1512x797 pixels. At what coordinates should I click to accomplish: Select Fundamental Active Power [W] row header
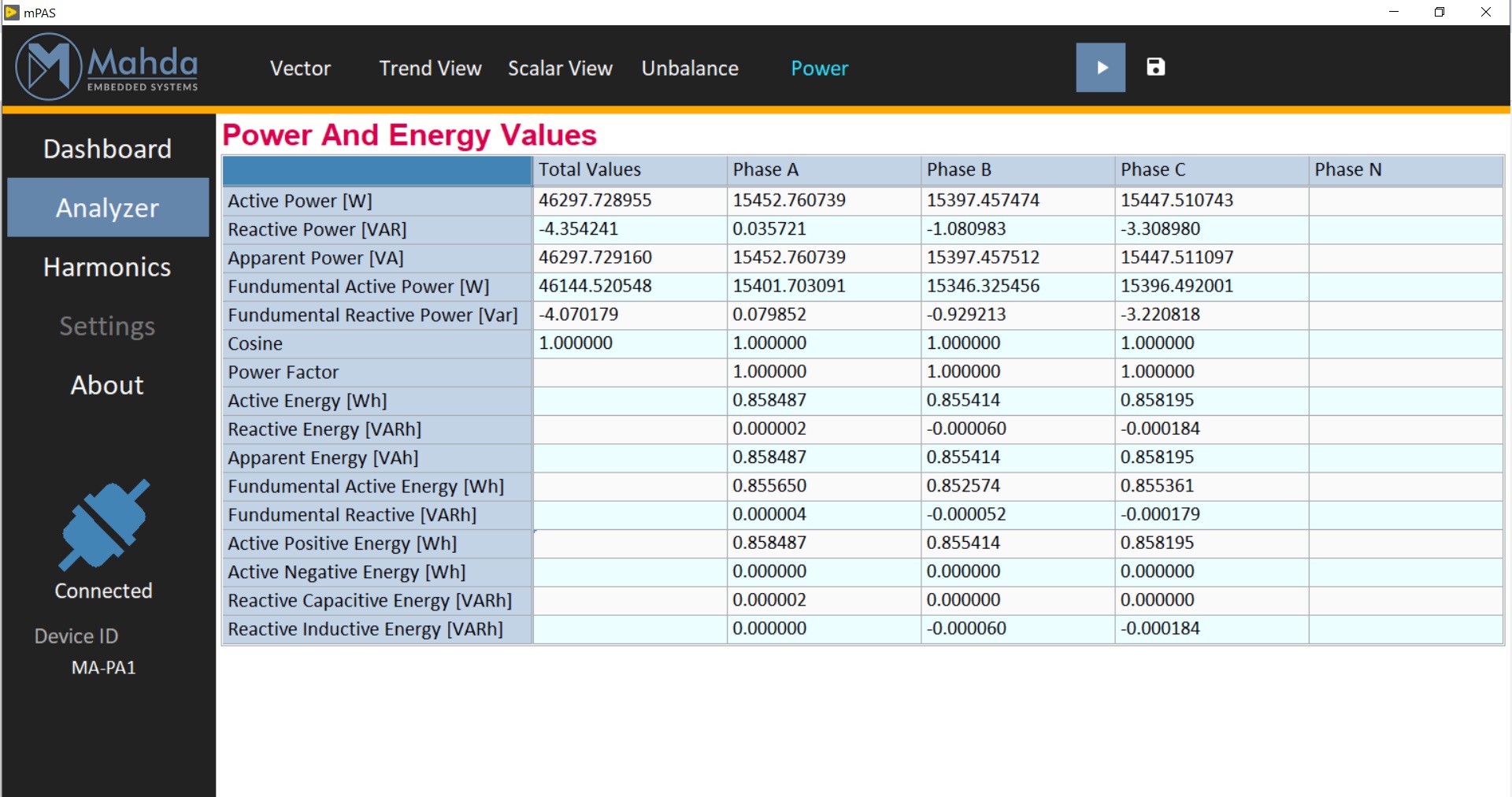(377, 287)
